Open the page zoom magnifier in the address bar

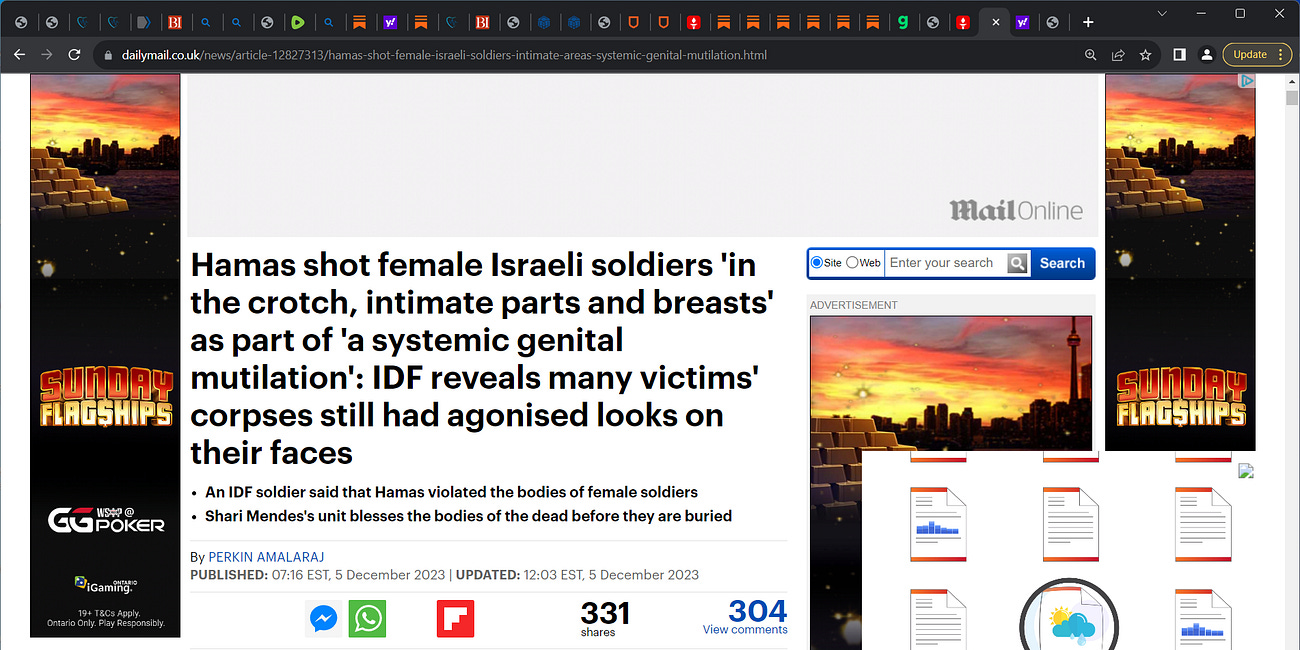point(1090,55)
